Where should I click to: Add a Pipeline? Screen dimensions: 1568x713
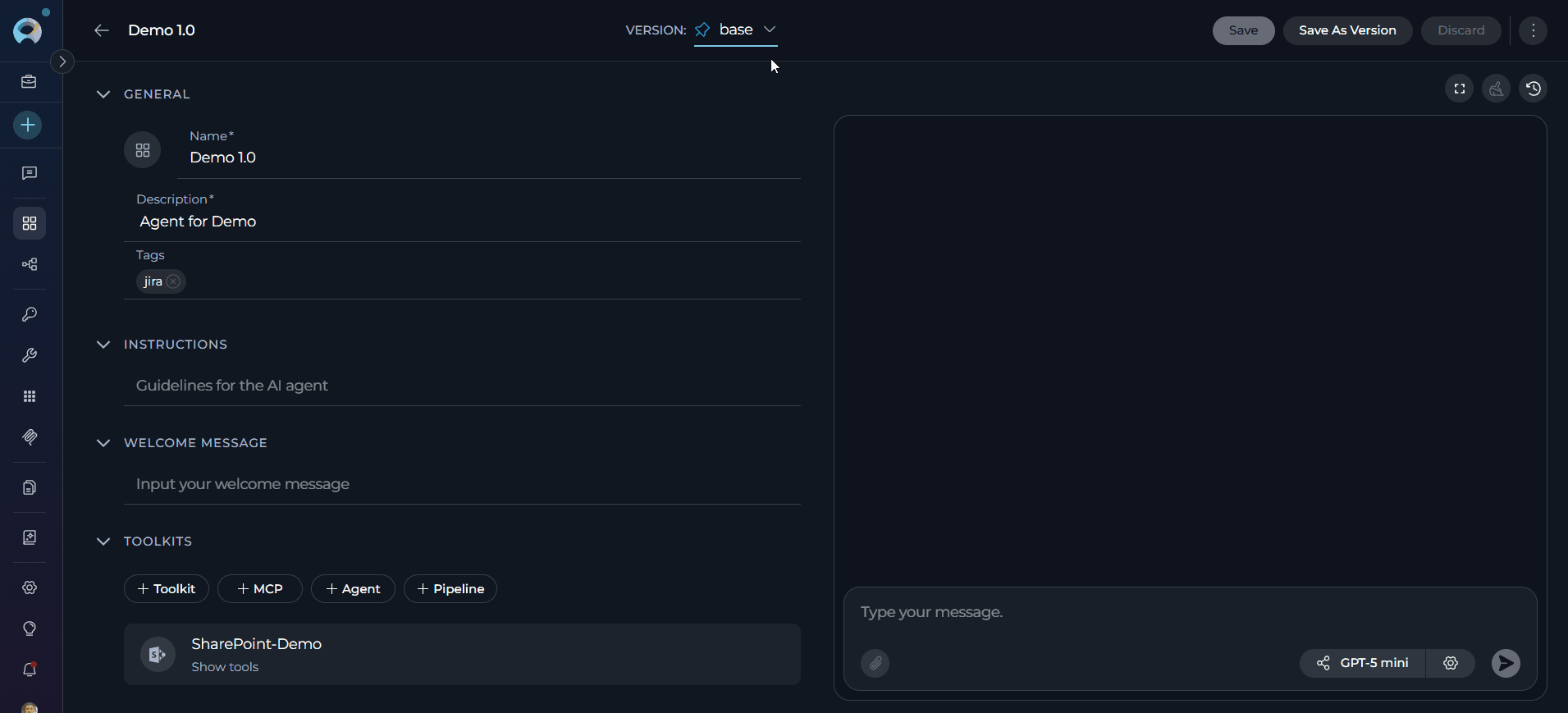pyautogui.click(x=450, y=589)
